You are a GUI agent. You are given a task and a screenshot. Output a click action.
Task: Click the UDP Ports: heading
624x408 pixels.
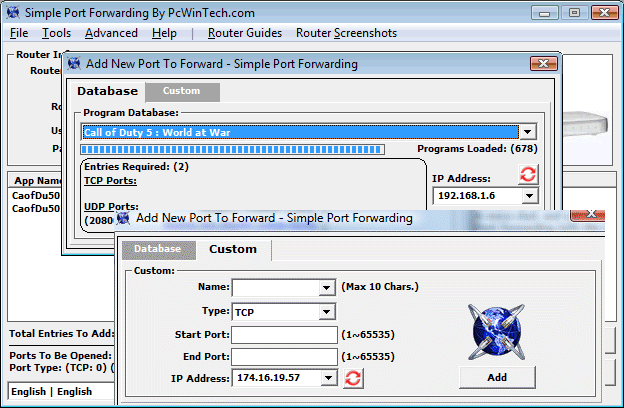tap(111, 207)
